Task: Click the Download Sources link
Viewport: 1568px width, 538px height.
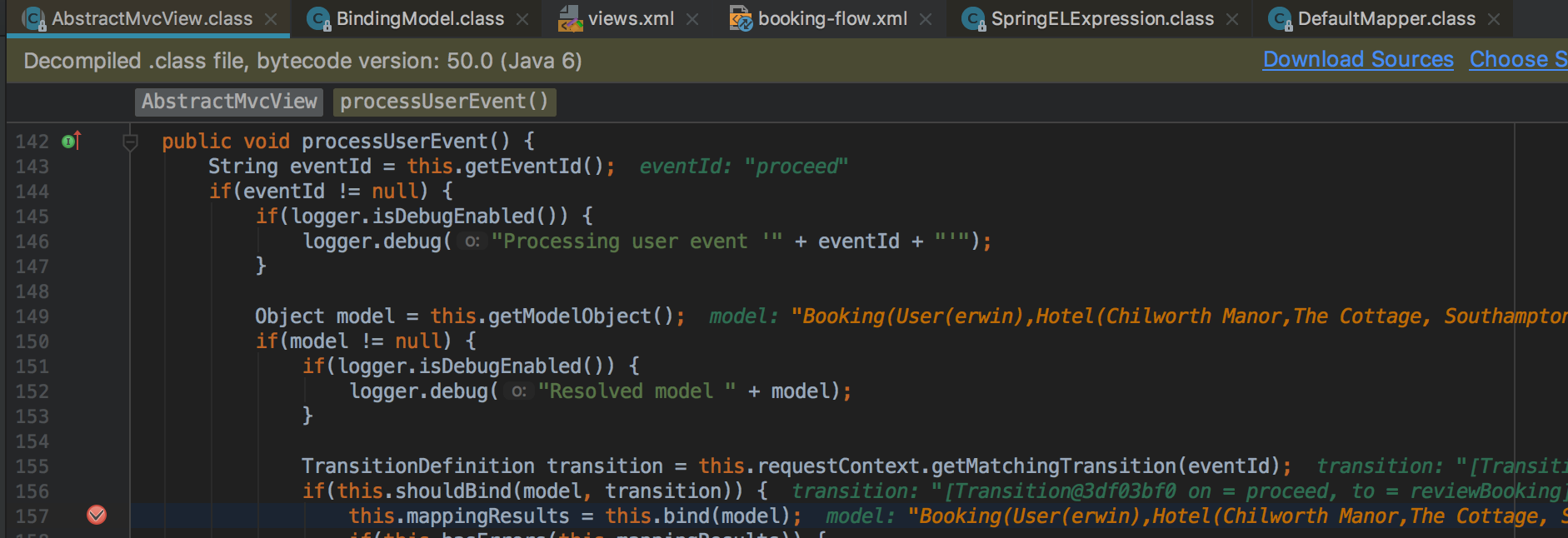Action: coord(1358,60)
